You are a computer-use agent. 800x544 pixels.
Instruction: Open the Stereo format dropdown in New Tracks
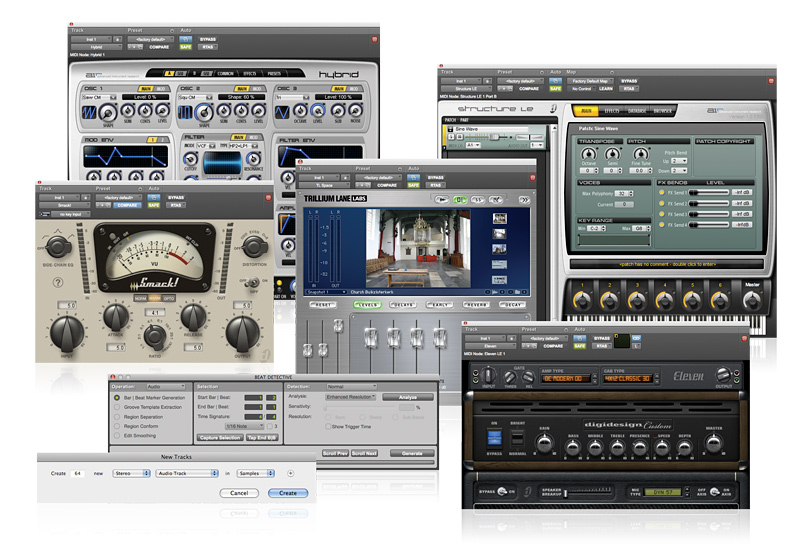[132, 473]
